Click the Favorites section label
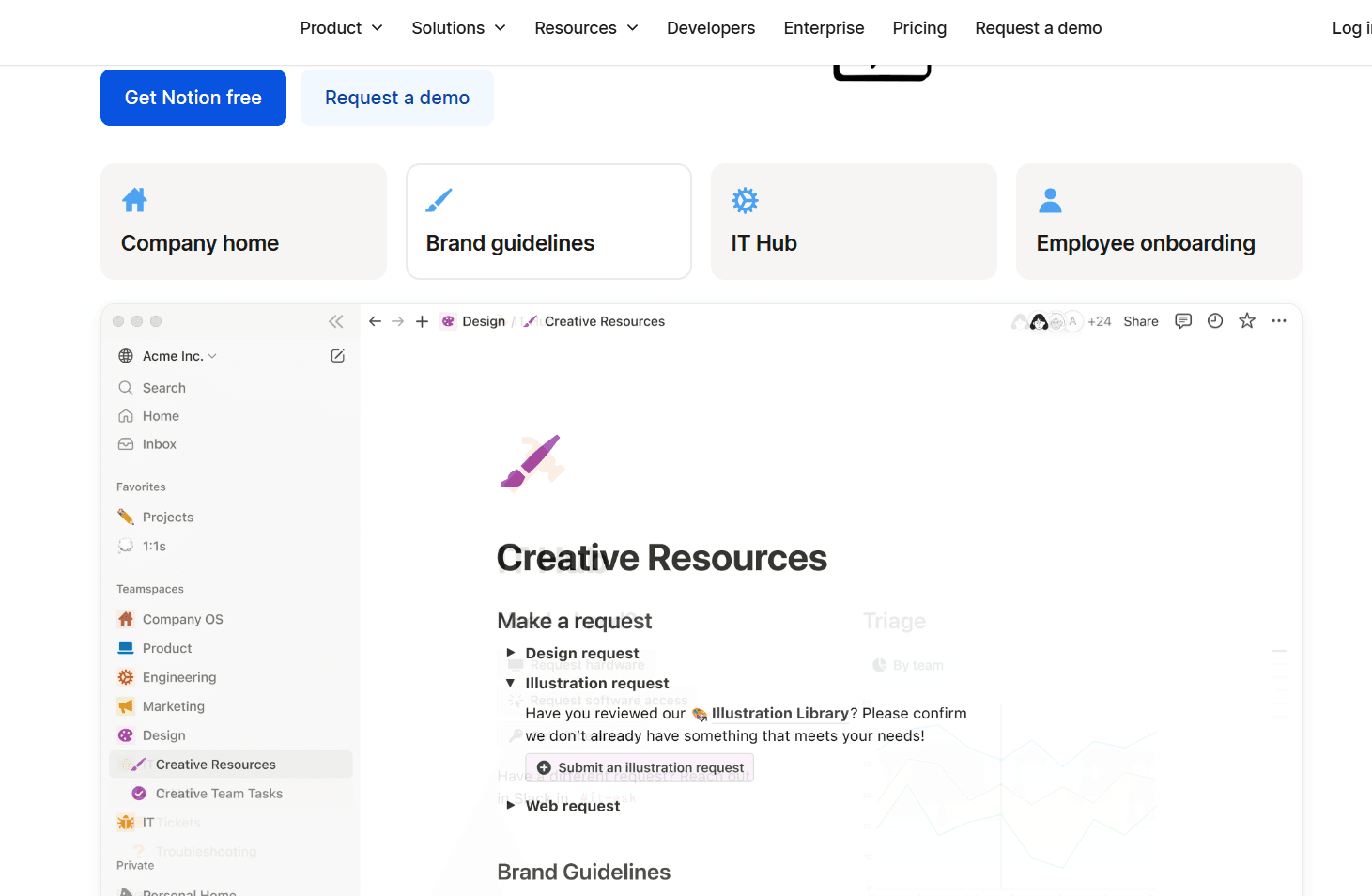Screen dimensions: 1372x896 point(141,487)
